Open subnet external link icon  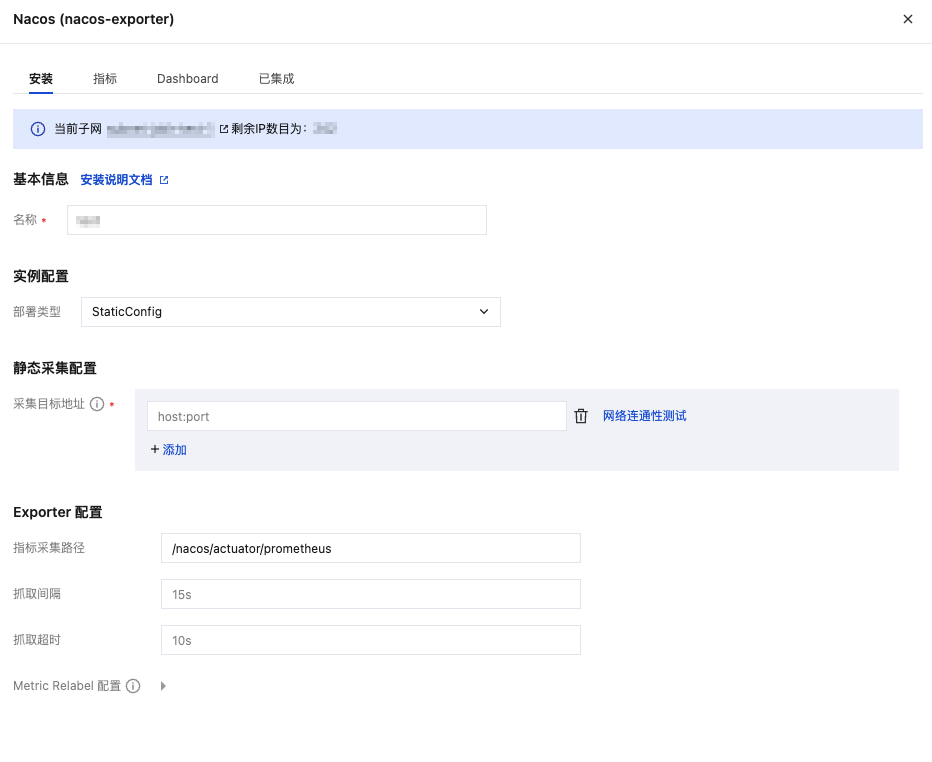(224, 129)
